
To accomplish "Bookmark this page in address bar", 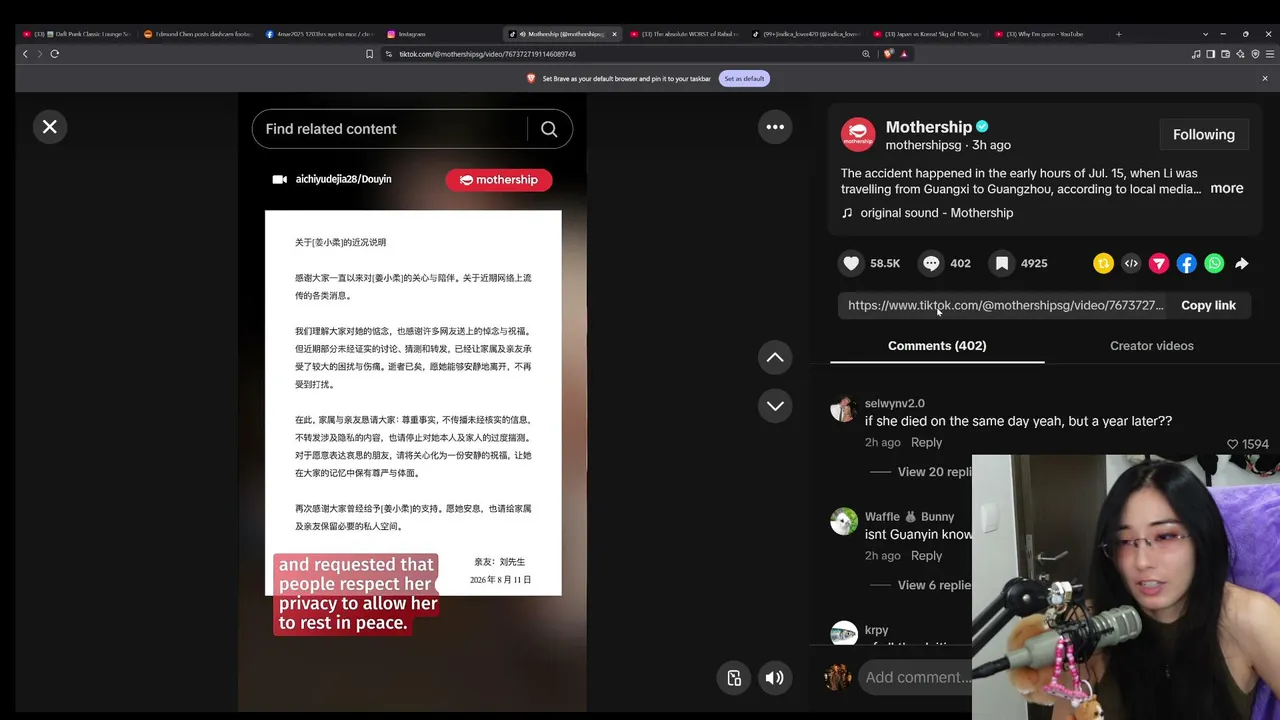I will pyautogui.click(x=369, y=54).
